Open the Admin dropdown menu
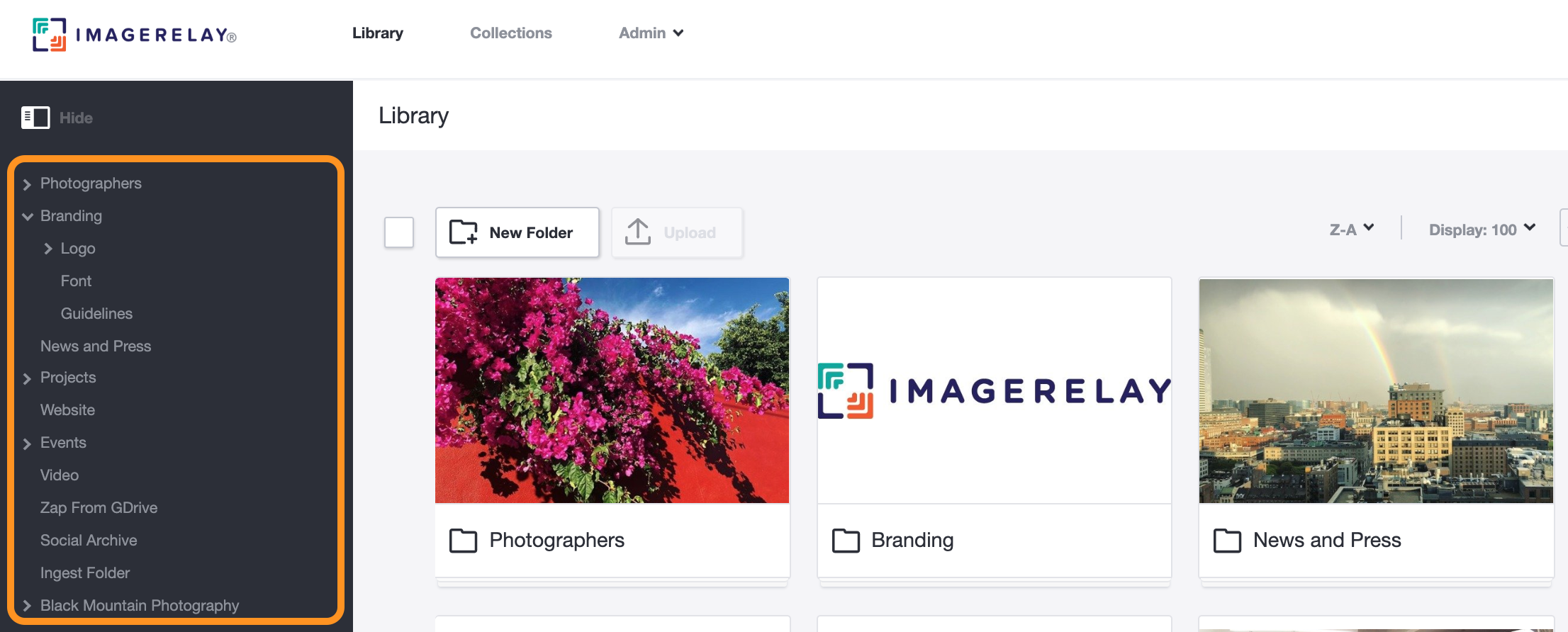The image size is (1568, 632). click(651, 33)
